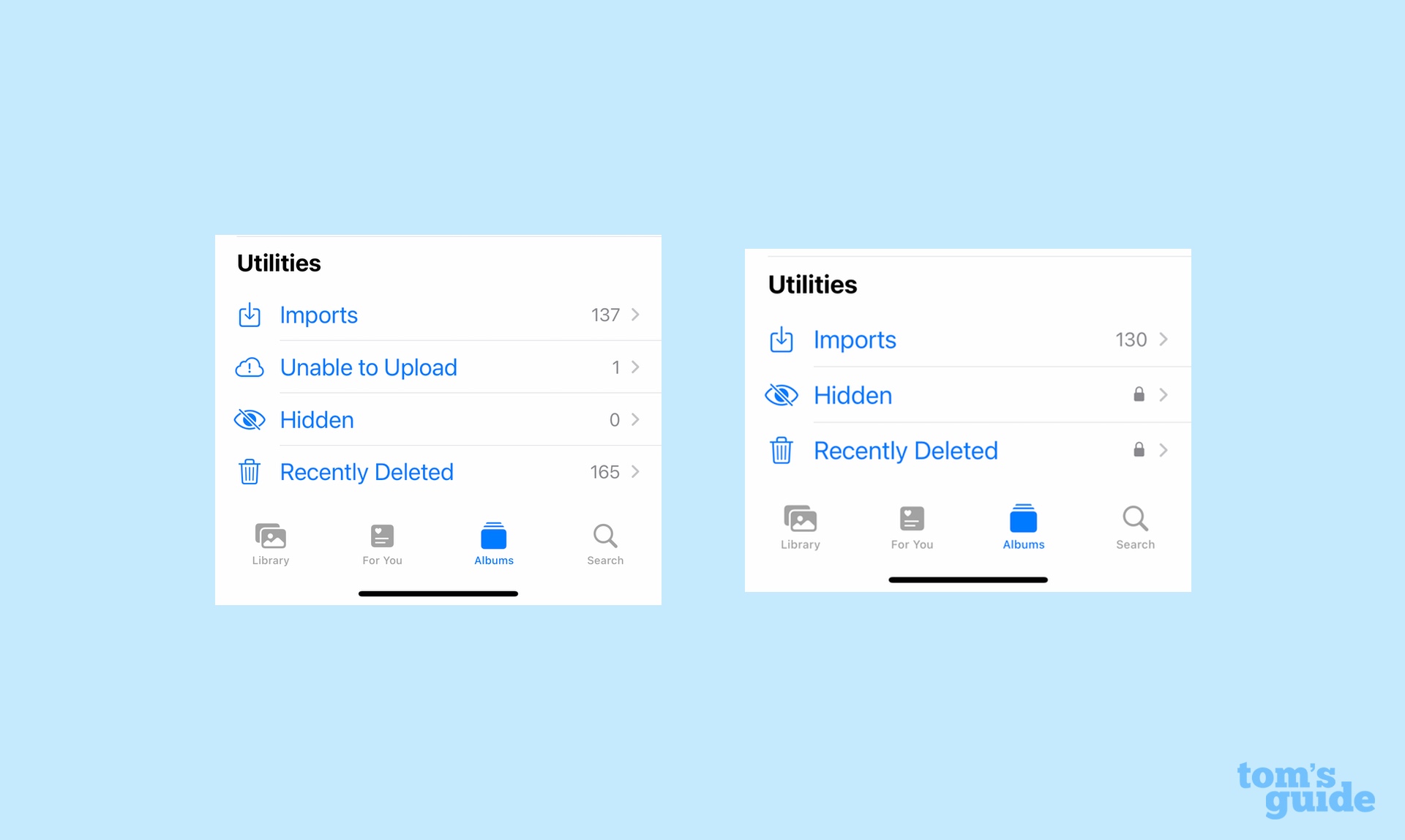The image size is (1405, 840).
Task: Expand Imports chevron left panel
Action: (x=637, y=315)
